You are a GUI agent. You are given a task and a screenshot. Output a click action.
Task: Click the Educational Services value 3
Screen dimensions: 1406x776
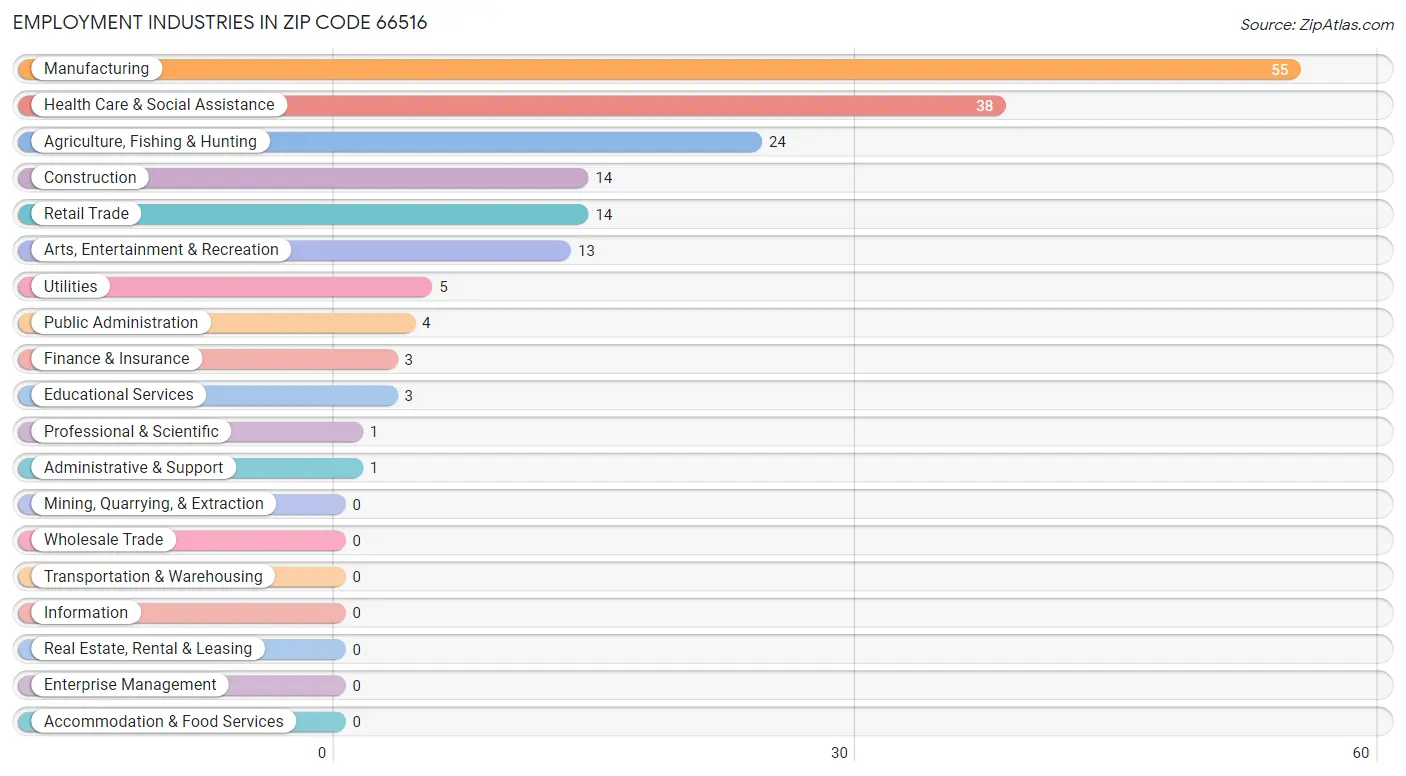(408, 396)
